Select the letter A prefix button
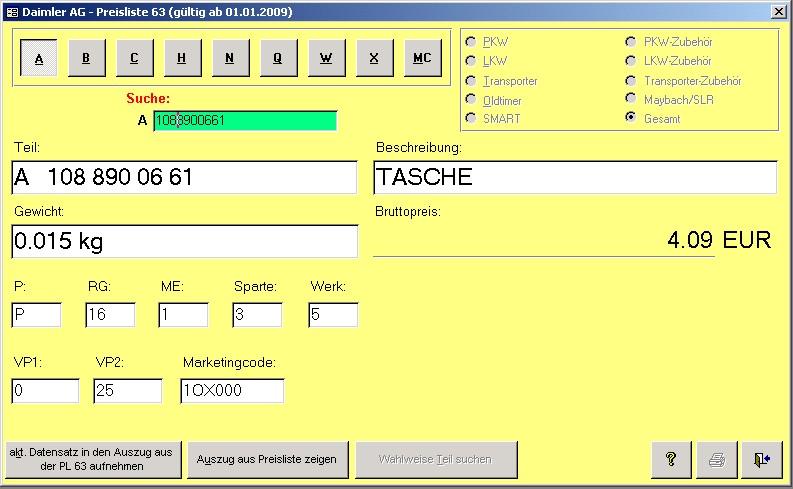 pyautogui.click(x=39, y=58)
